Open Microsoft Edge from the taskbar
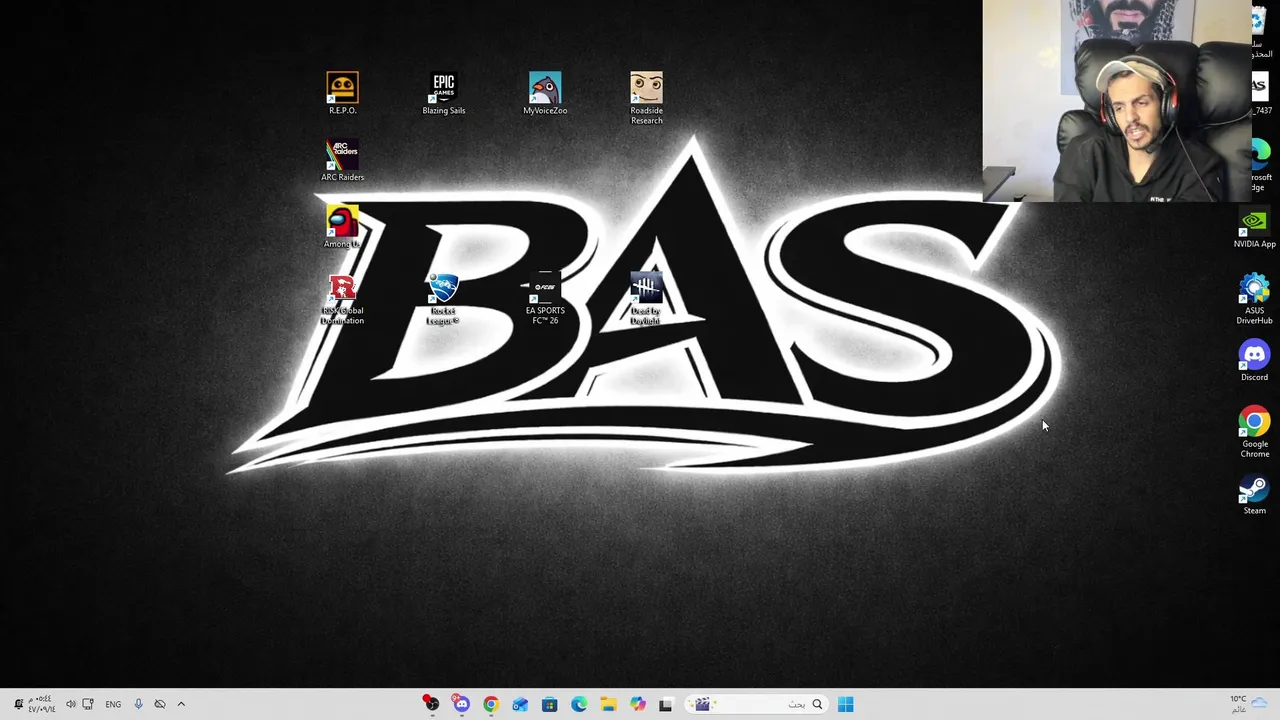Screen dimensions: 1280x720 tap(579, 704)
